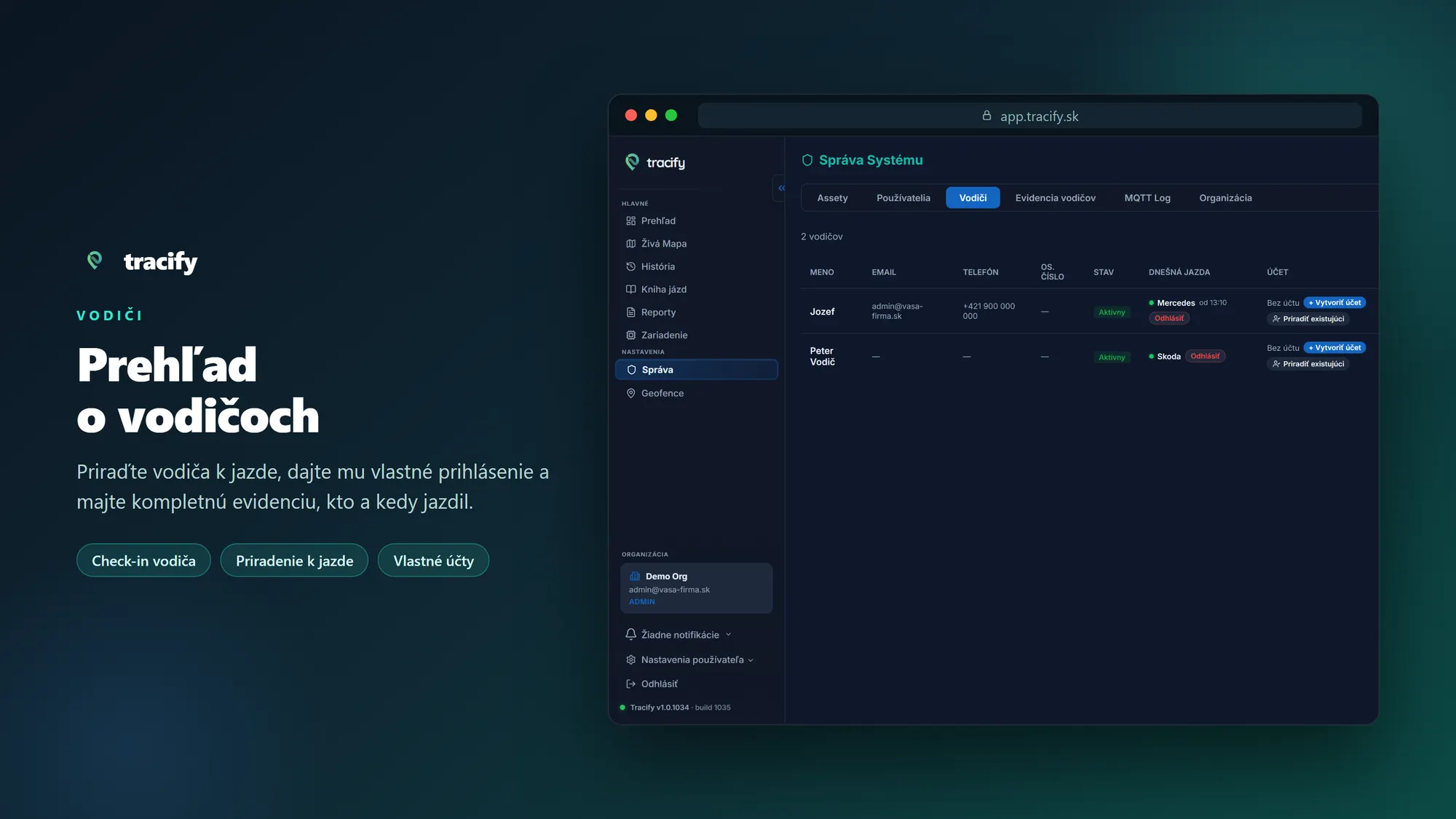Click Odhlásiť under Mercedes ride

click(x=1168, y=318)
